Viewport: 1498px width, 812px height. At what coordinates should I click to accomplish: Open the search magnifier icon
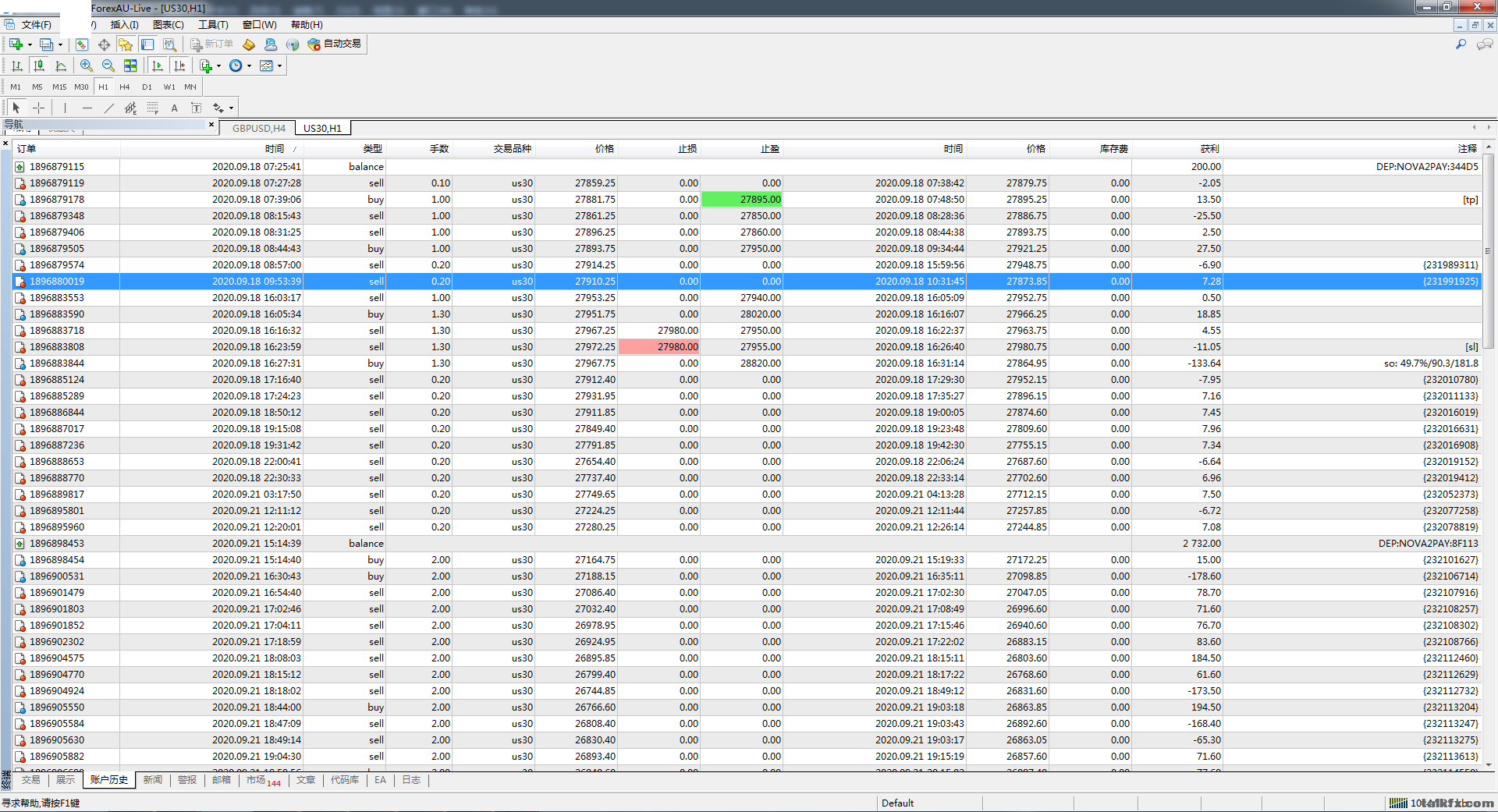1461,44
